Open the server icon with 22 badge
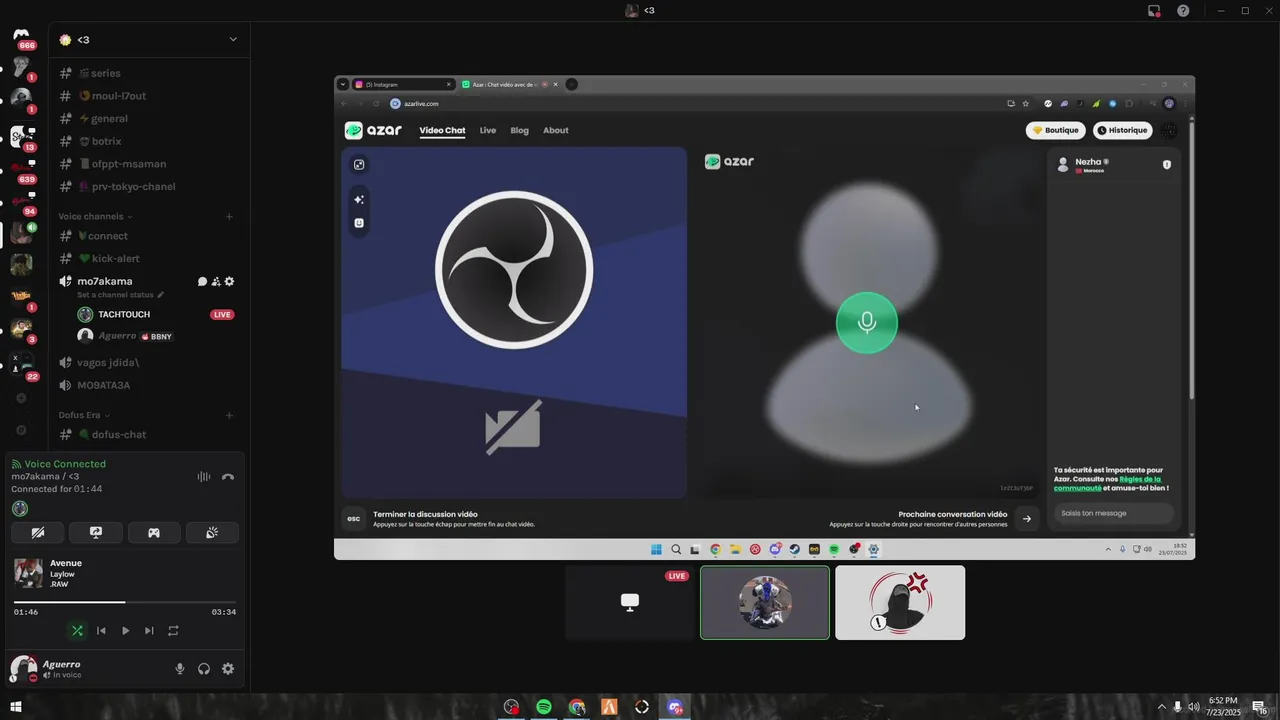 click(x=21, y=364)
